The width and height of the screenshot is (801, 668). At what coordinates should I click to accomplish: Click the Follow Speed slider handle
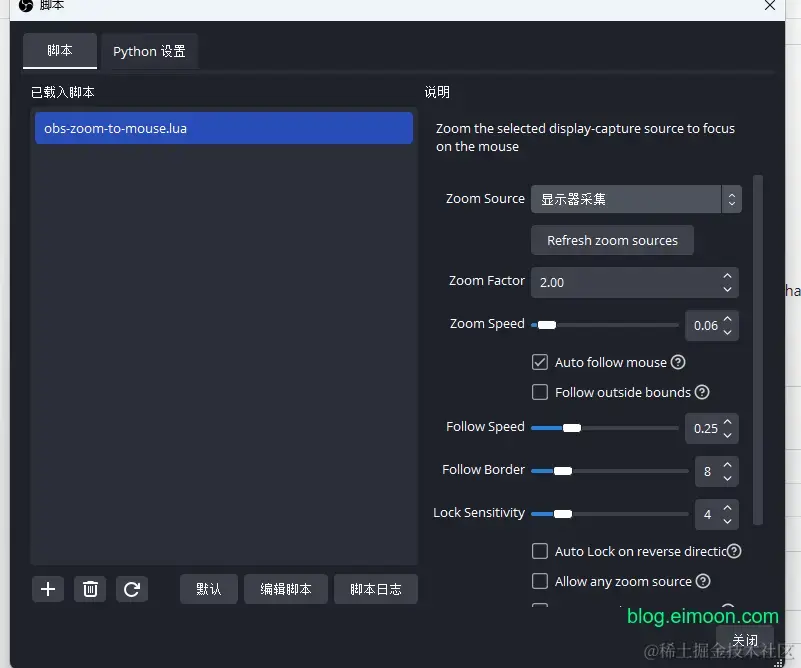point(572,428)
